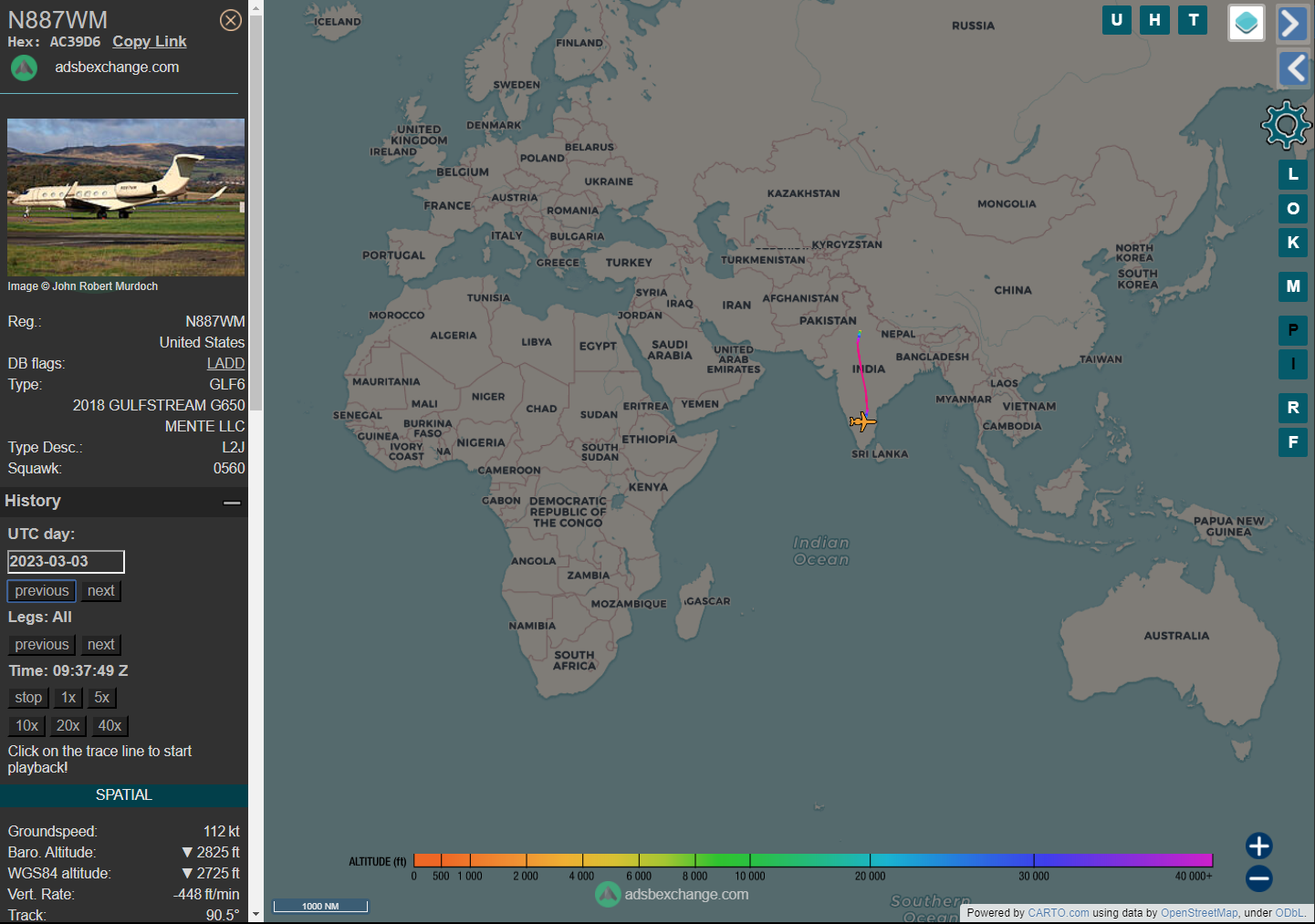Click the Track value 90.5°
This screenshot has height=924, width=1315.
[x=223, y=915]
